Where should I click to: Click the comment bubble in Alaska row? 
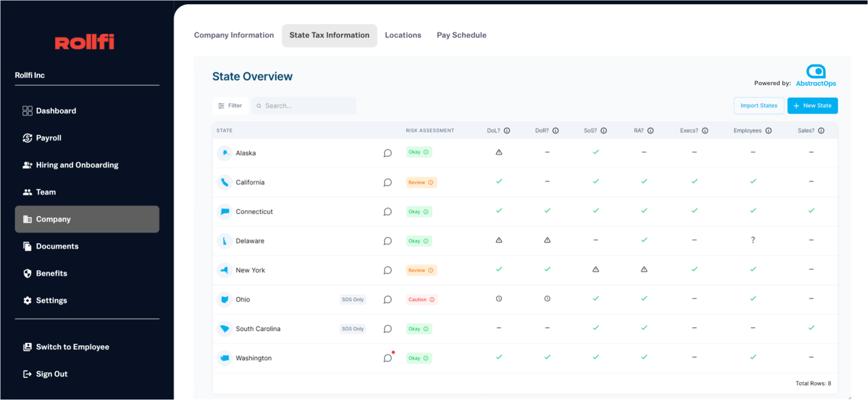click(x=388, y=153)
